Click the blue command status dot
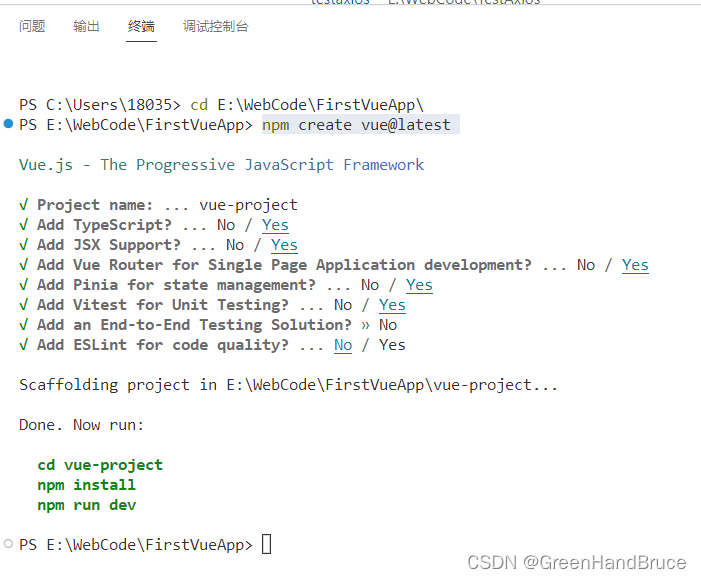Image resolution: width=701 pixels, height=579 pixels. 8,123
